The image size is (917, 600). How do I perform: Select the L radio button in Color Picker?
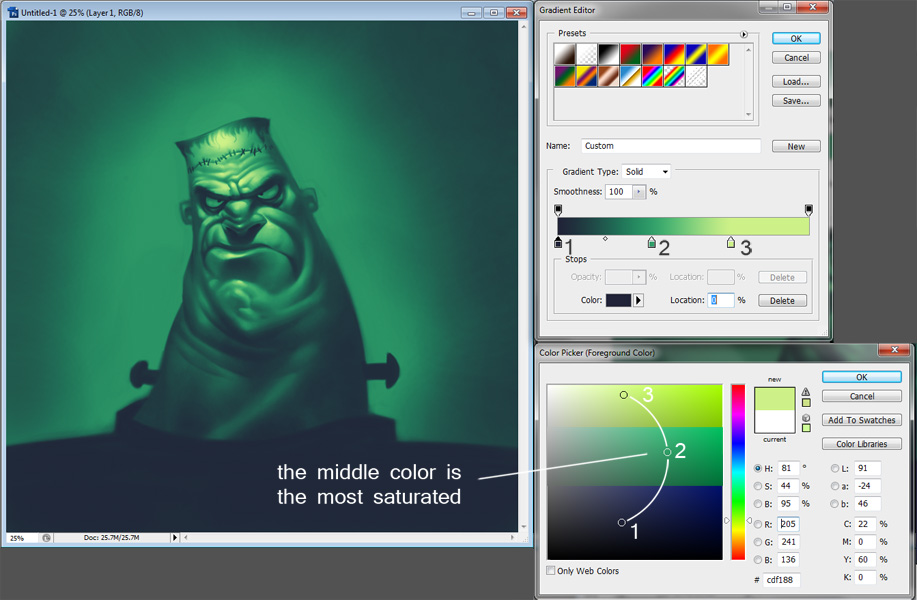[835, 468]
